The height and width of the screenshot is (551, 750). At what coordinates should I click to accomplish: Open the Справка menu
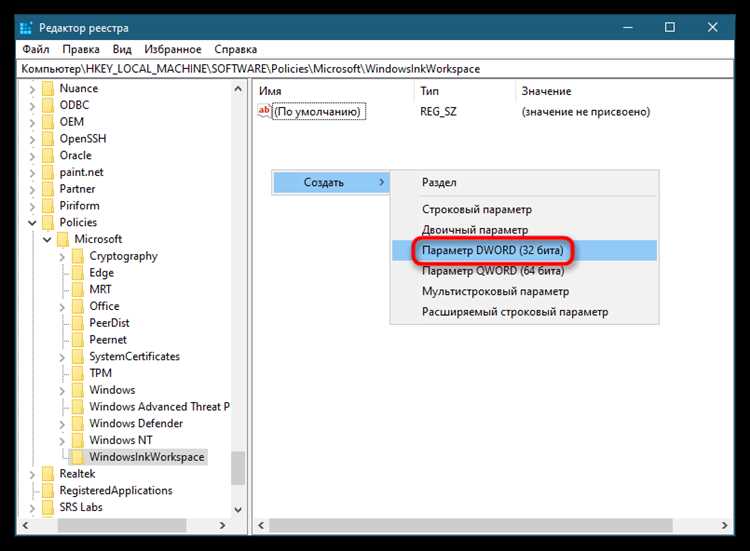235,49
